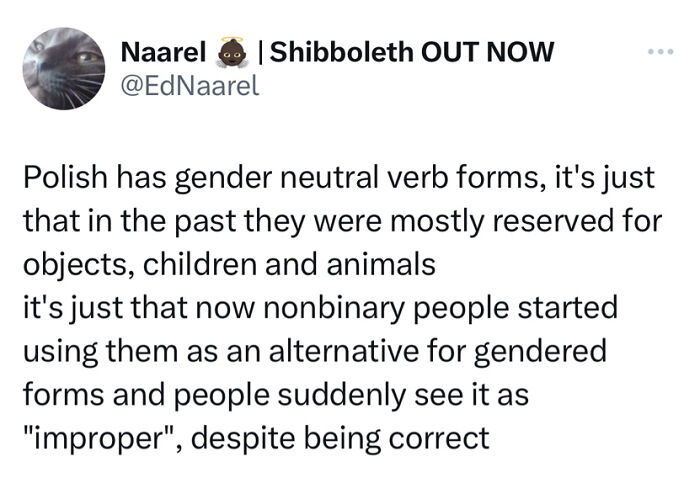This screenshot has height=478, width=700.
Task: Click the vertical bar separator in display name
Action: click(261, 52)
